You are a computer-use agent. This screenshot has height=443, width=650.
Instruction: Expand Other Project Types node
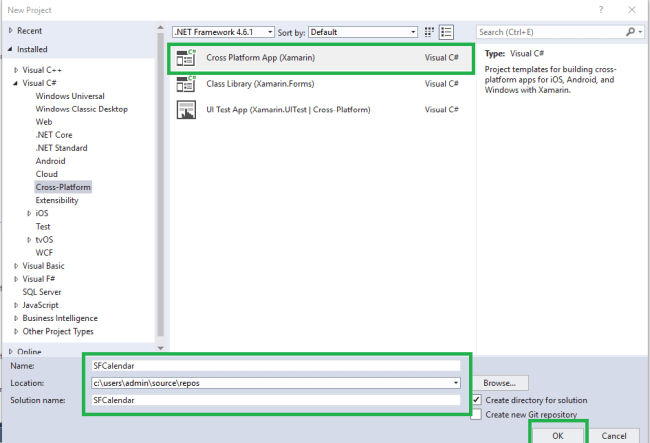pyautogui.click(x=16, y=331)
